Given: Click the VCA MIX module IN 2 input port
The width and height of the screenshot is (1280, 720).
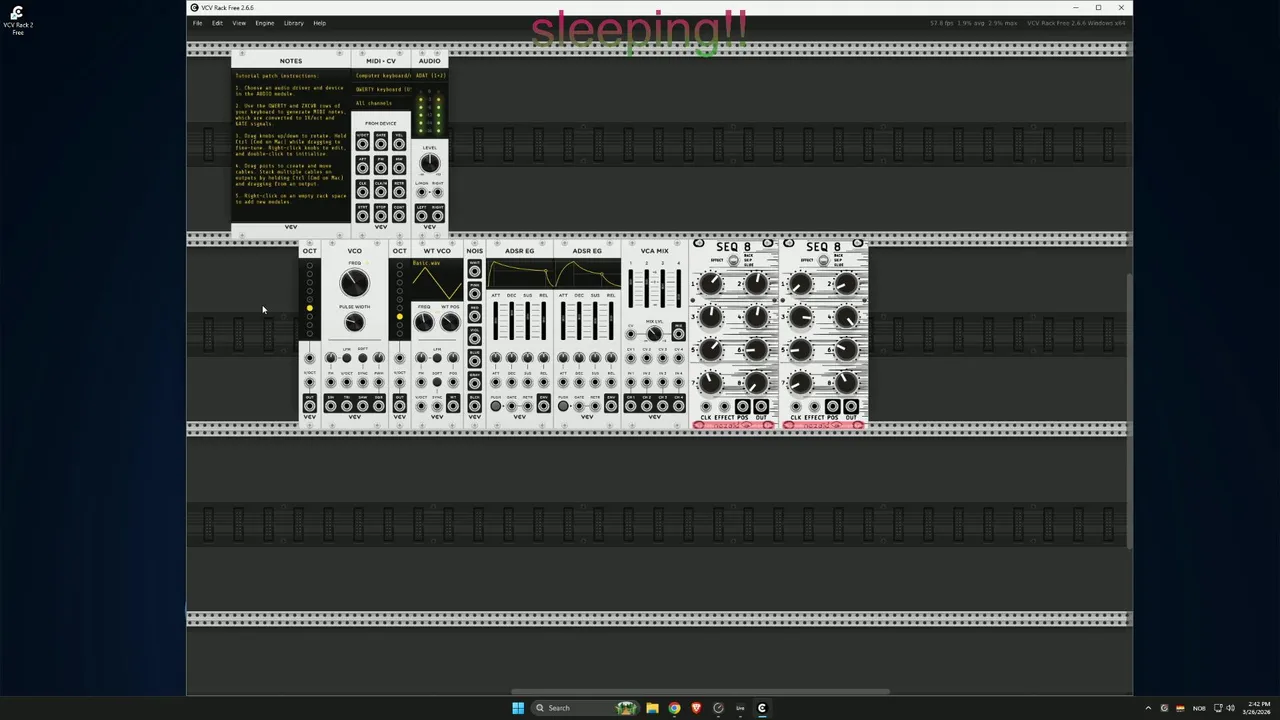Looking at the screenshot, I should [647, 382].
